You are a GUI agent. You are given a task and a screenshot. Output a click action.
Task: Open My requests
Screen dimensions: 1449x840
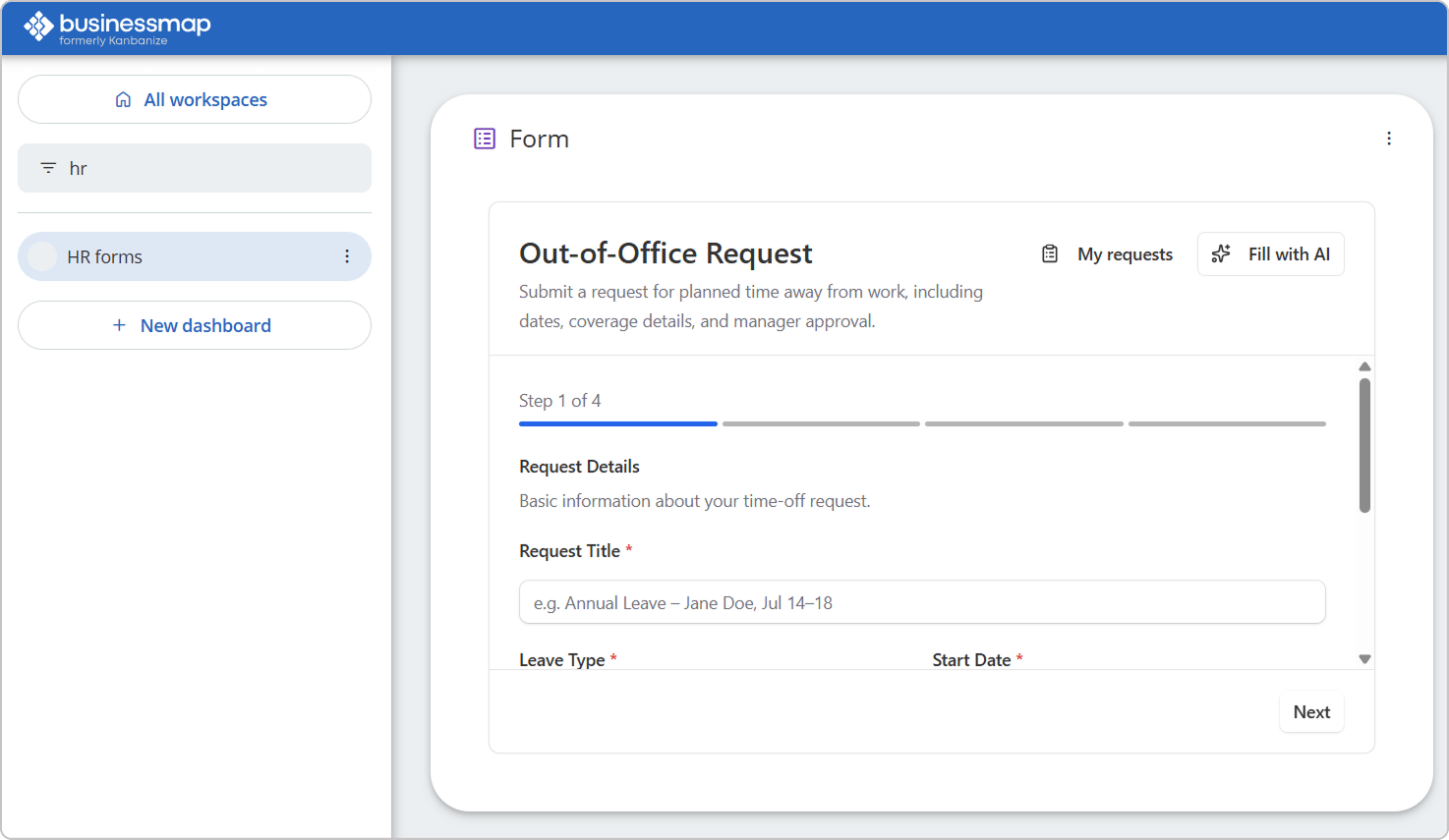(1107, 254)
